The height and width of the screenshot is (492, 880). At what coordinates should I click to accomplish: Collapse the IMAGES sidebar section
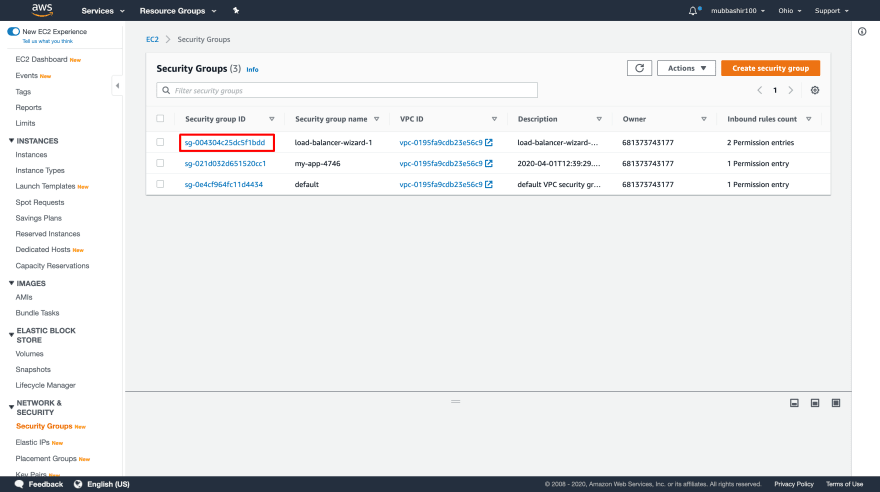(x=11, y=283)
